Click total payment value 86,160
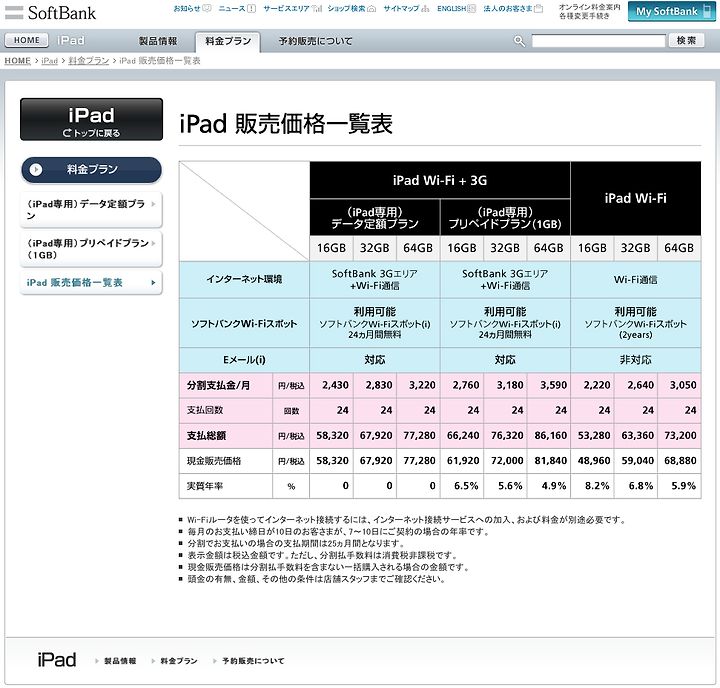 [x=551, y=435]
